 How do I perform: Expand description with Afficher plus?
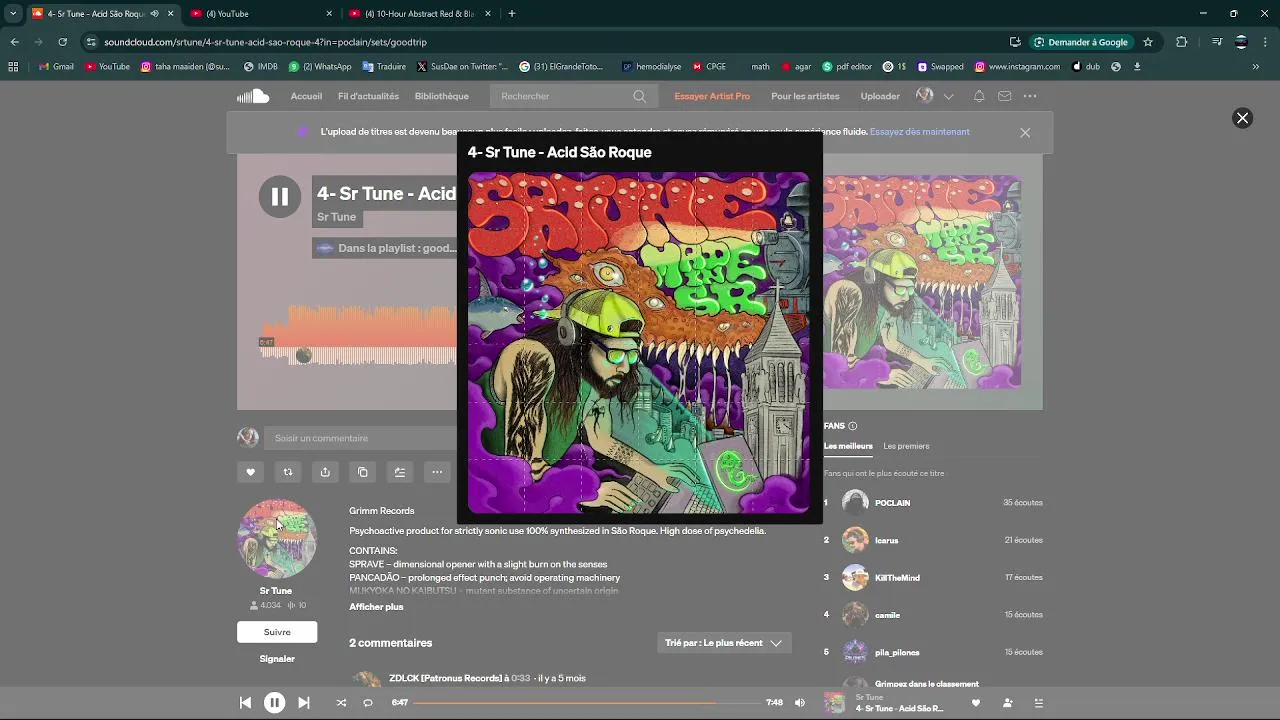[x=376, y=607]
